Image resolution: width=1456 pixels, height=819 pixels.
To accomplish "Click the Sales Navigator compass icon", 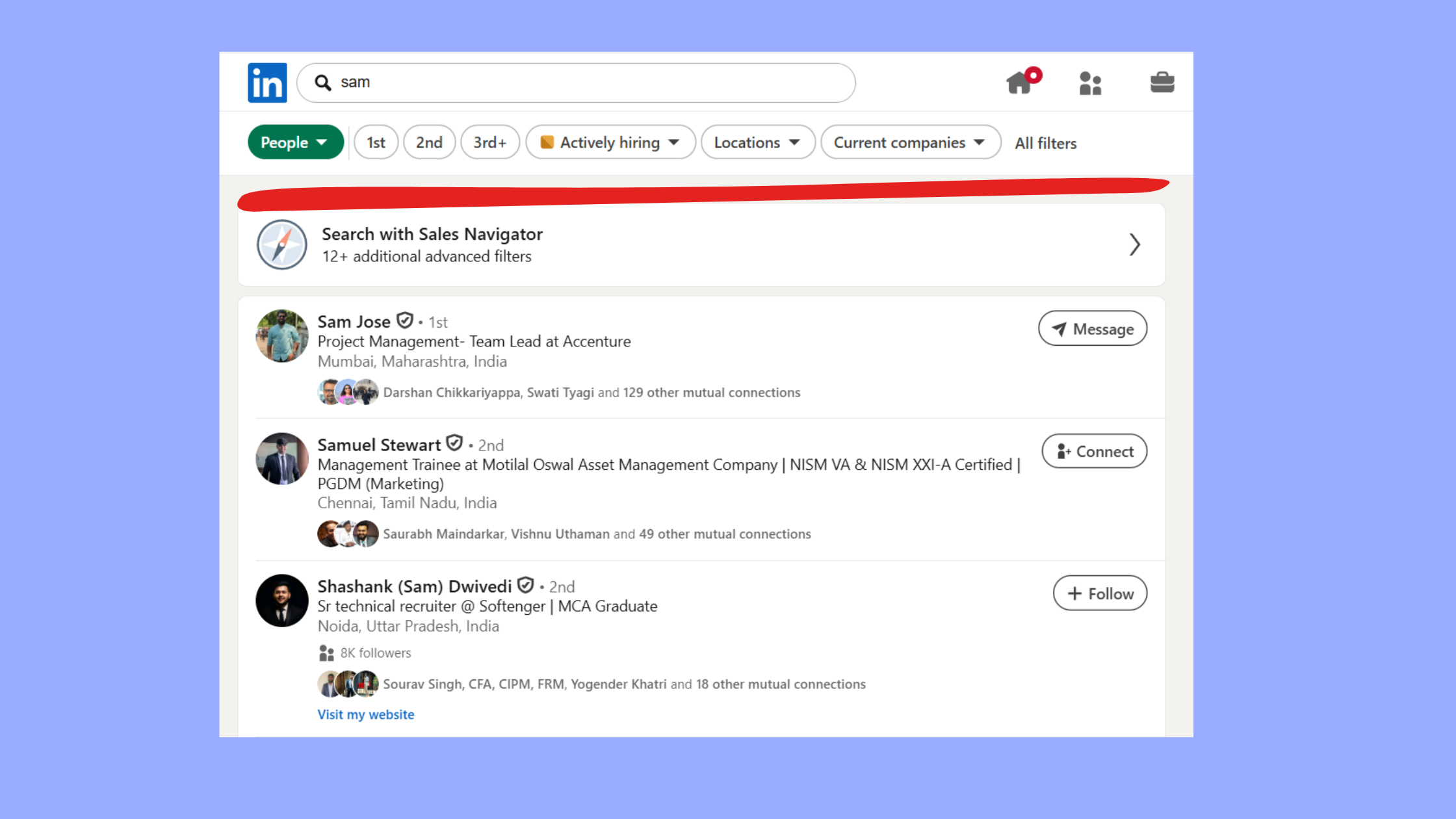I will 282,244.
